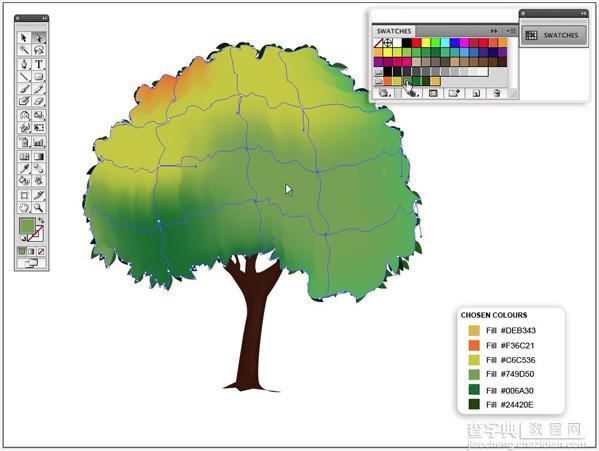The image size is (599, 451).
Task: Swap fill and stroke colors
Action: [41, 221]
